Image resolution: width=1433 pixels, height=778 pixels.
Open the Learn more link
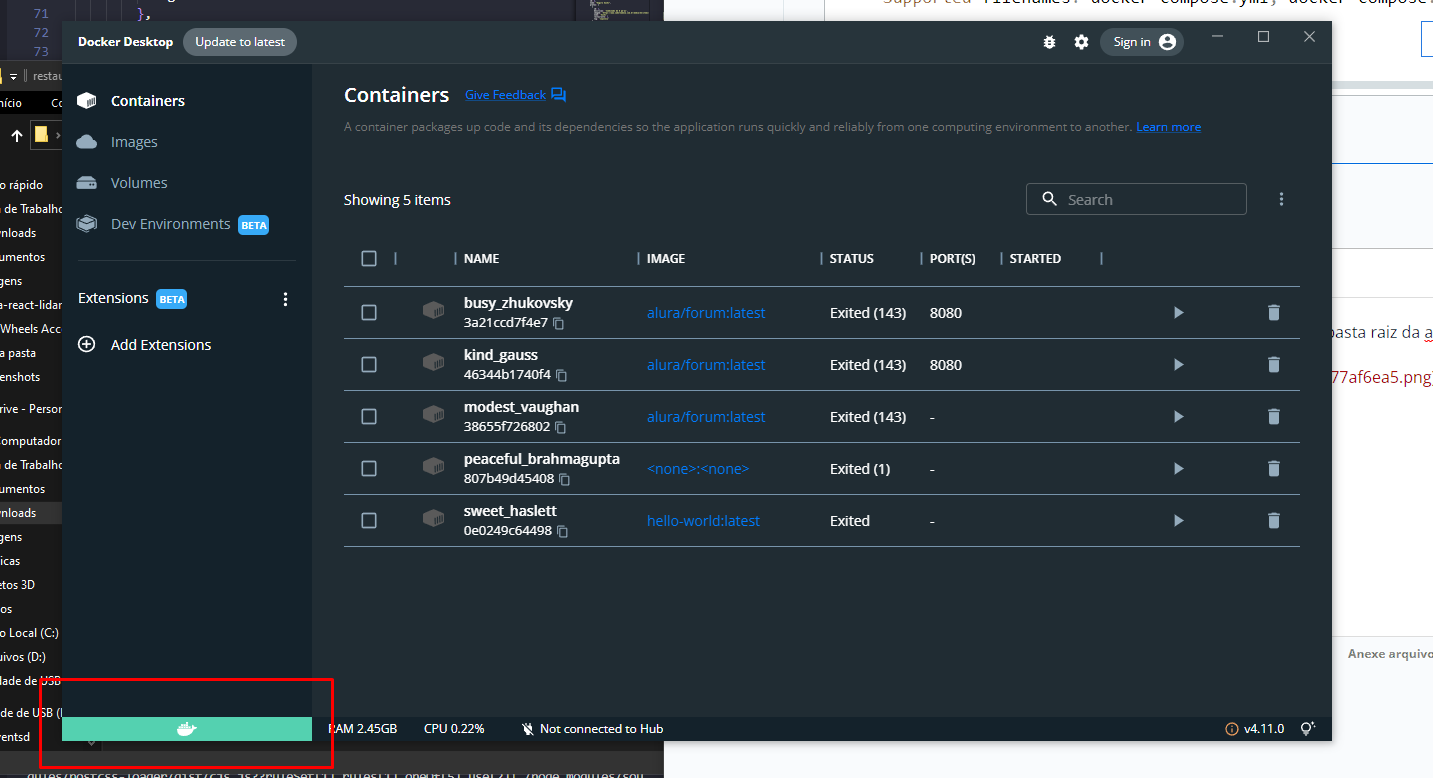(1168, 127)
